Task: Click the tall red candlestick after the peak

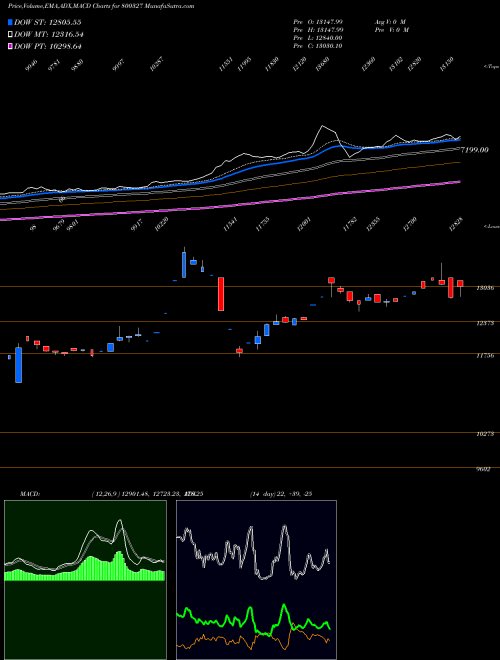Action: [221, 294]
